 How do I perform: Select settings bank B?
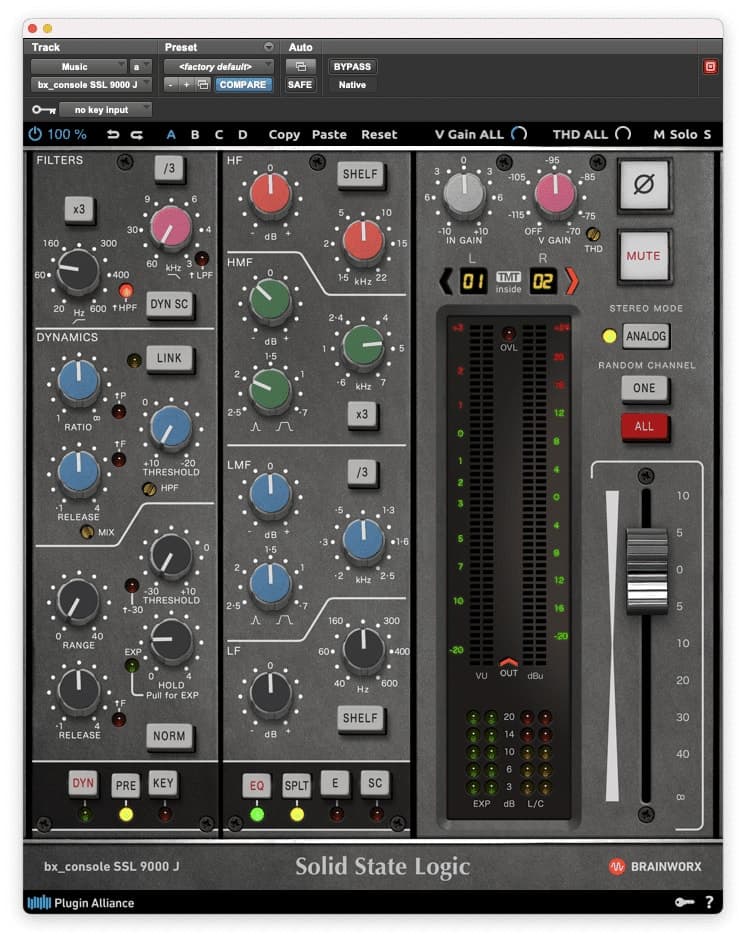pos(194,134)
